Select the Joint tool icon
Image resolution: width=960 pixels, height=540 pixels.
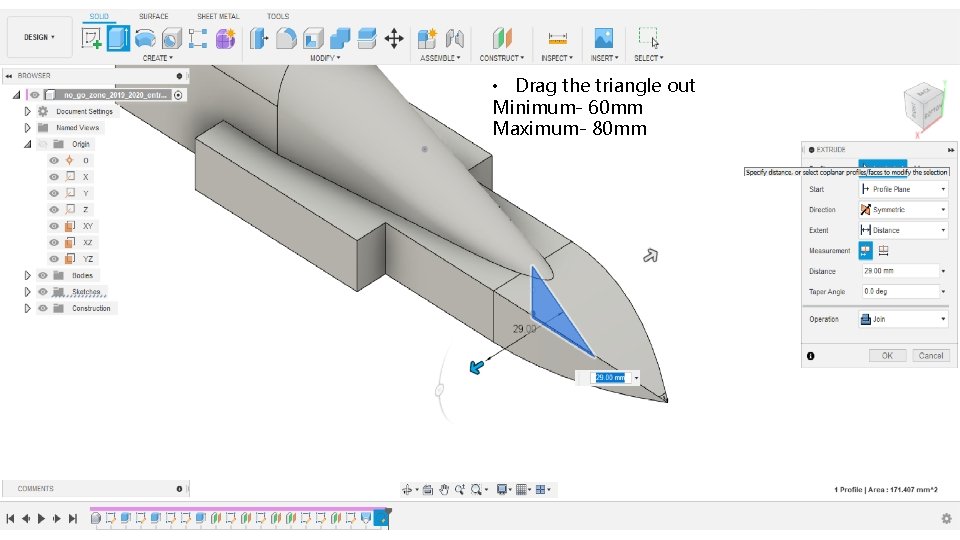coord(454,39)
